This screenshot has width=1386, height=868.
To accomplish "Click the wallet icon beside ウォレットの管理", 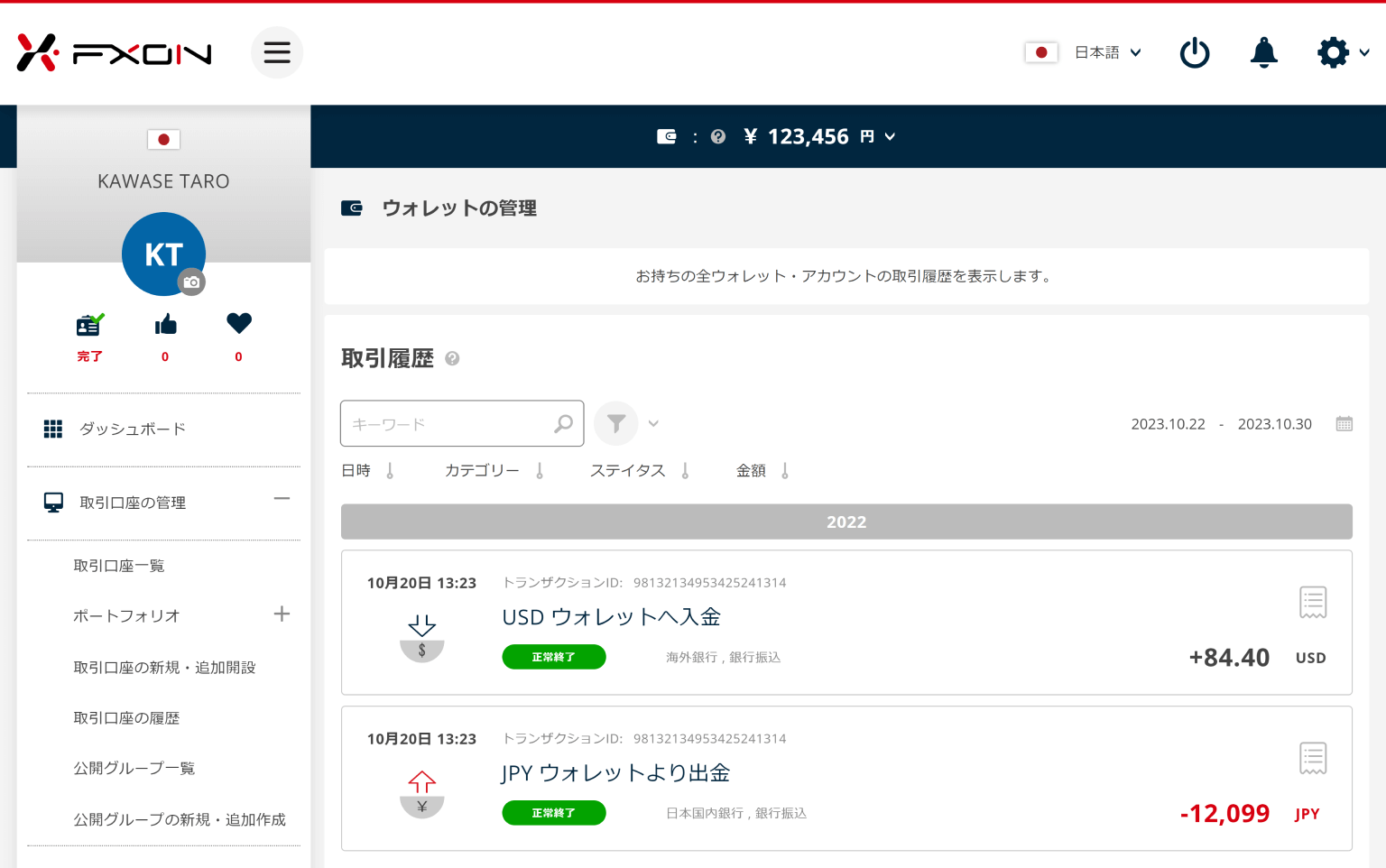I will 352,208.
